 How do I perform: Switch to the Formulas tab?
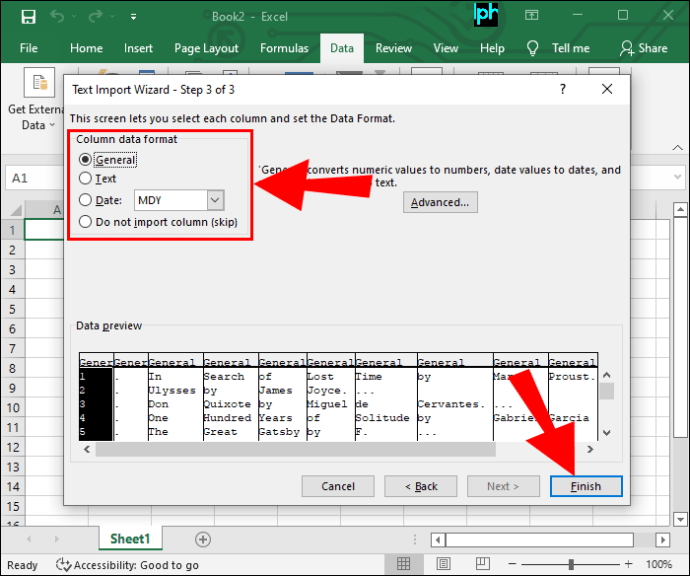point(284,48)
